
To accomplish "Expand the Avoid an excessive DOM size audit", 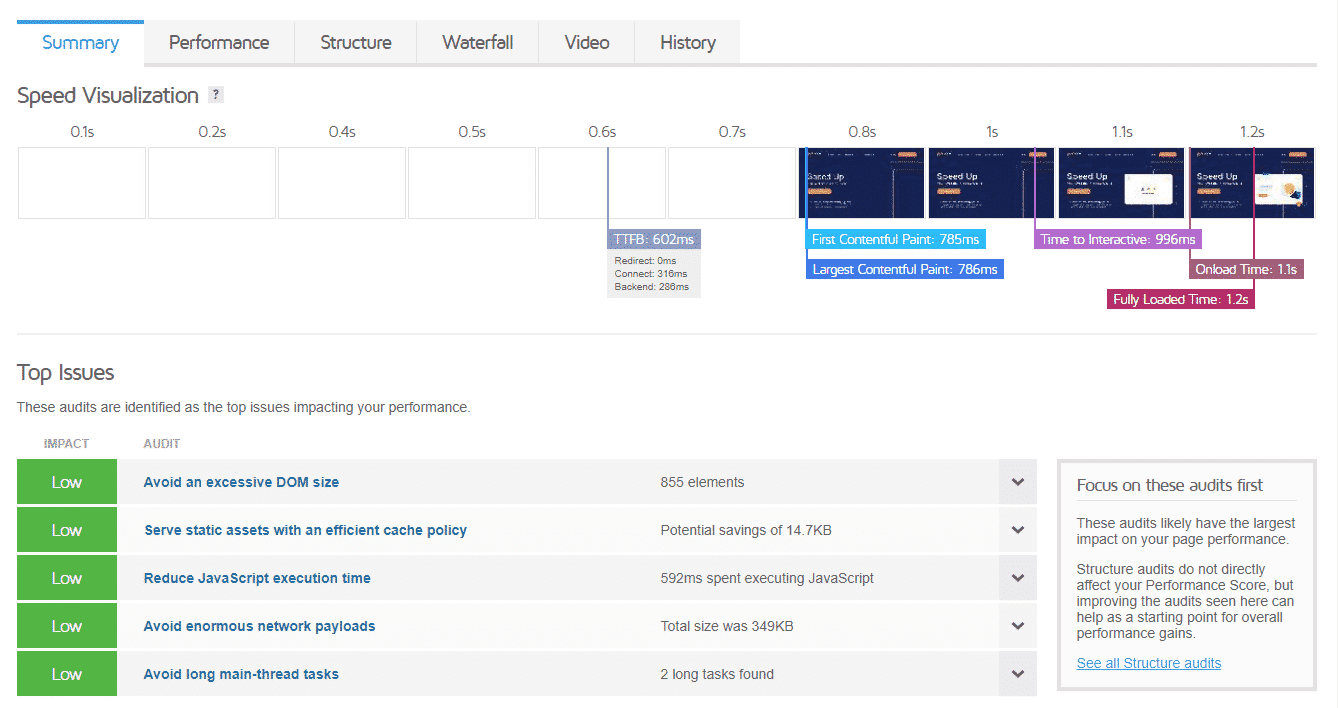I will point(1017,481).
